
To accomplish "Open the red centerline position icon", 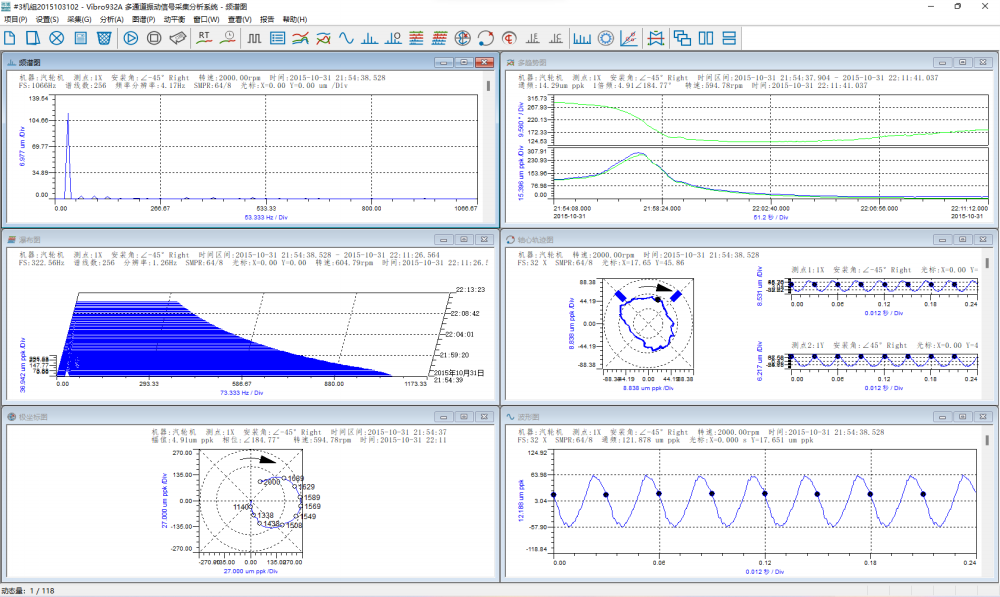I will pos(509,38).
